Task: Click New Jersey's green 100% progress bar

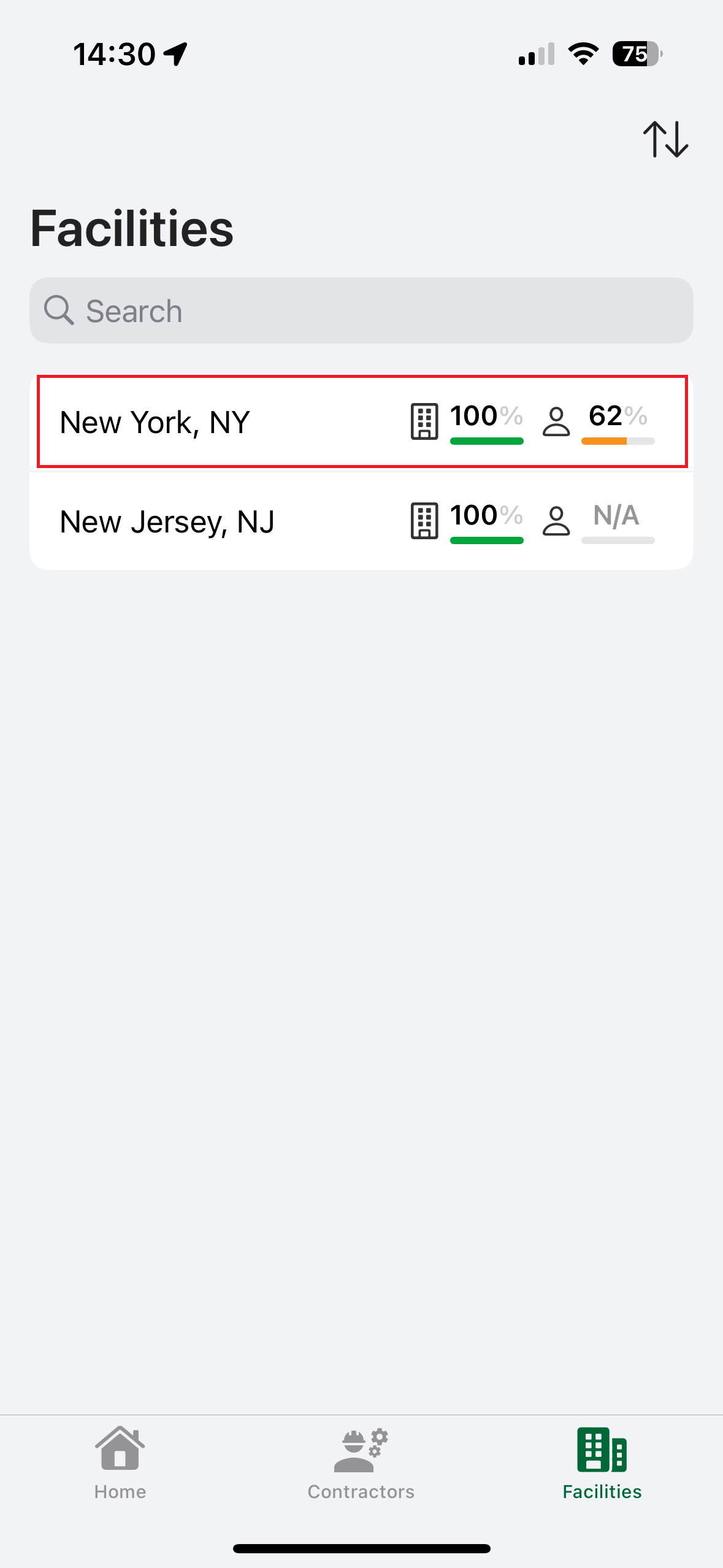Action: pyautogui.click(x=486, y=540)
